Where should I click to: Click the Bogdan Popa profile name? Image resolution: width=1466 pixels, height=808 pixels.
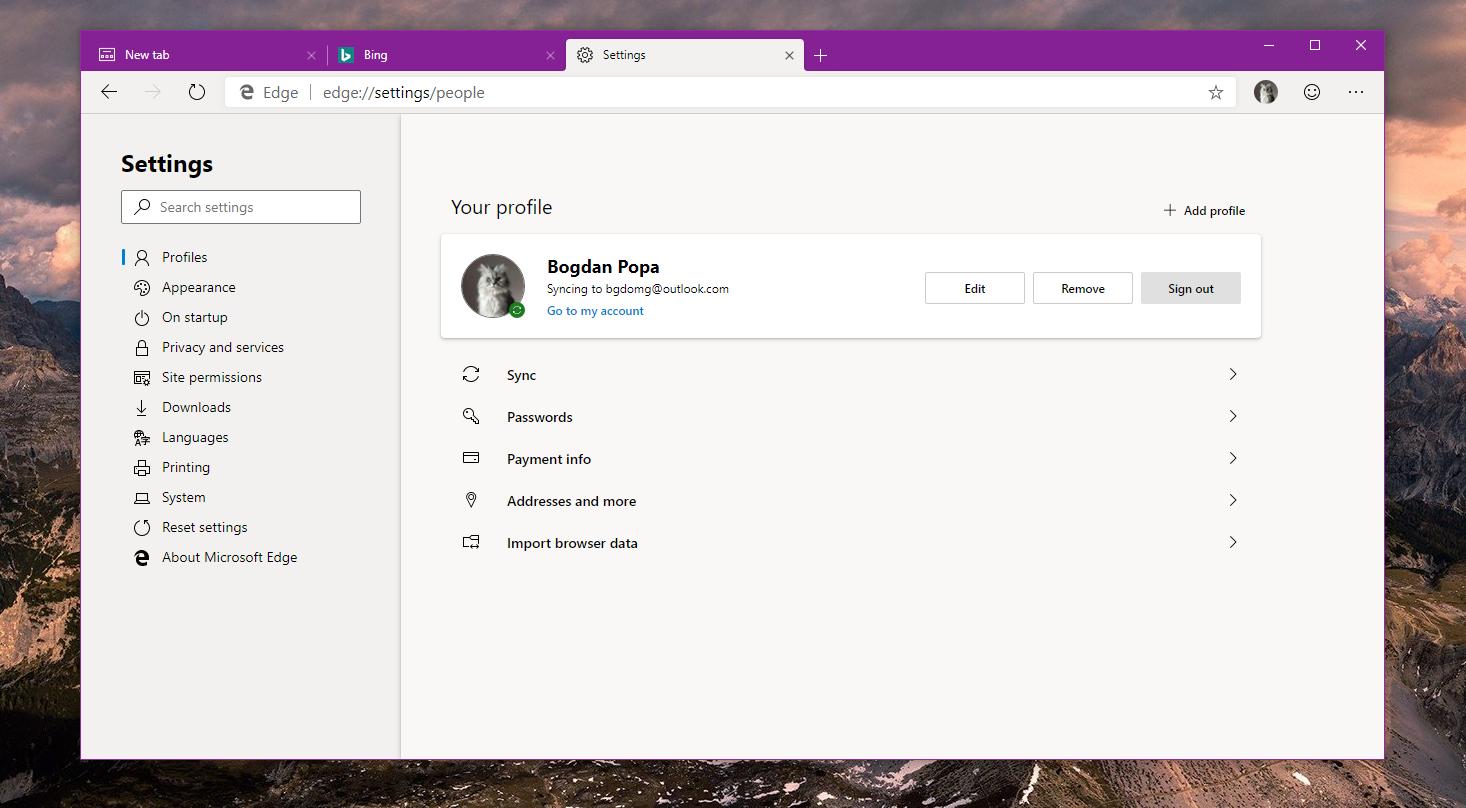[603, 267]
